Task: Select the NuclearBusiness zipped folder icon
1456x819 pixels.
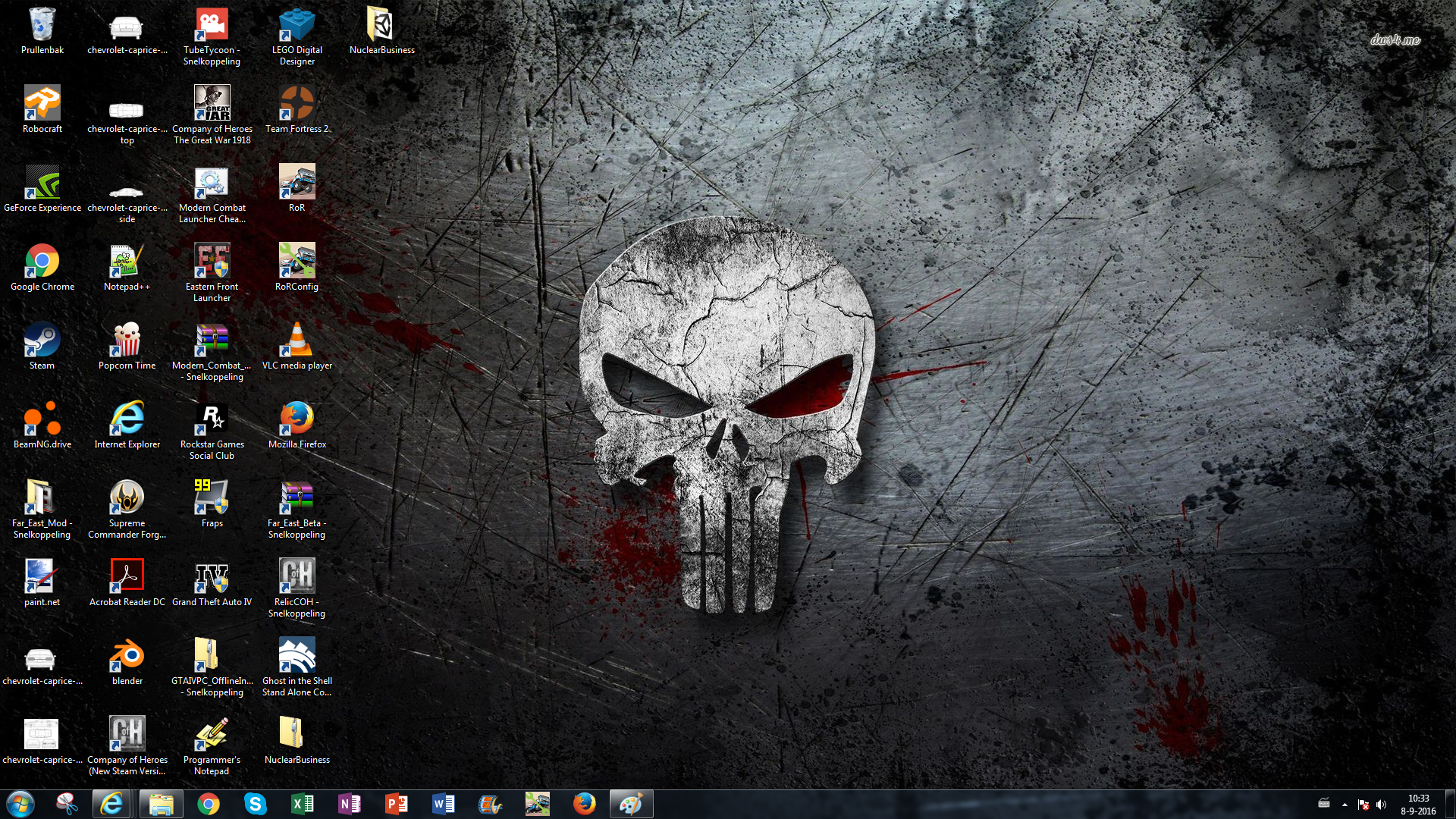Action: coord(297,741)
